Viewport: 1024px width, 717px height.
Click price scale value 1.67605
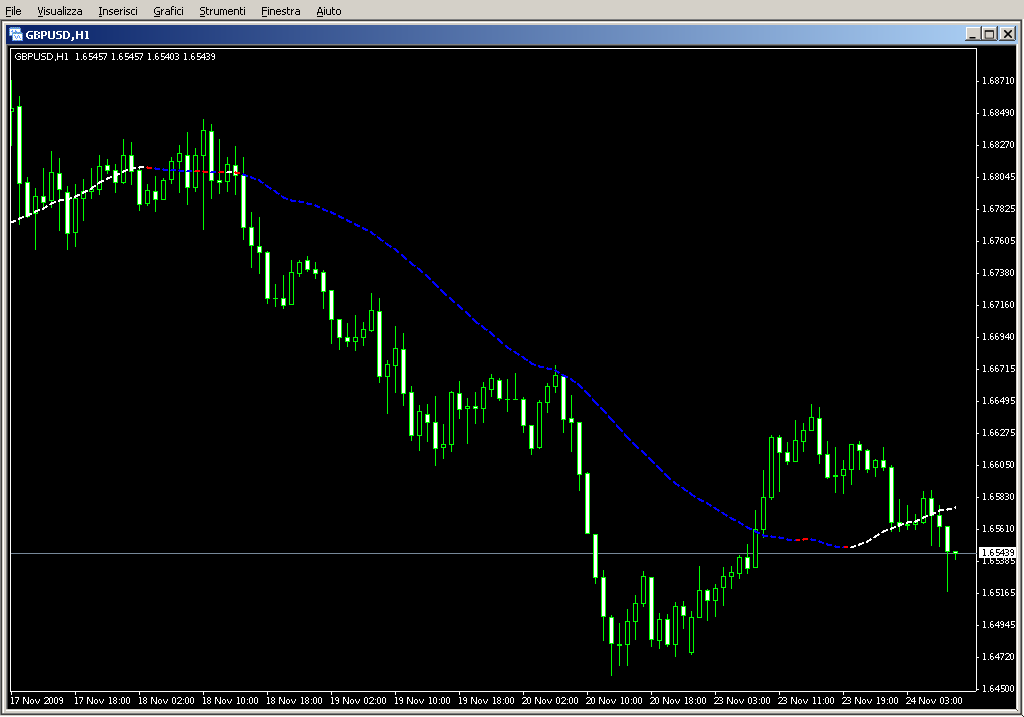tap(999, 241)
